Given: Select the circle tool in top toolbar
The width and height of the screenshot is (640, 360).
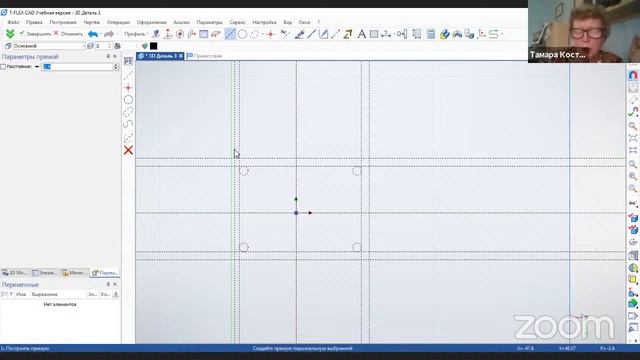Looking at the screenshot, I should pyautogui.click(x=242, y=34).
